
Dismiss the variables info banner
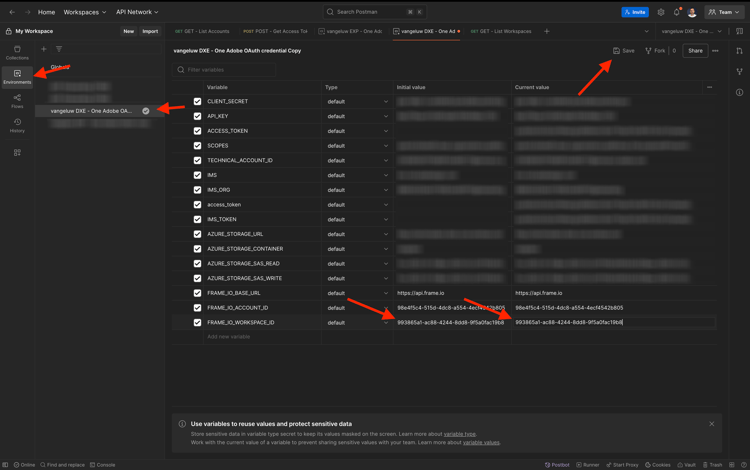(711, 424)
